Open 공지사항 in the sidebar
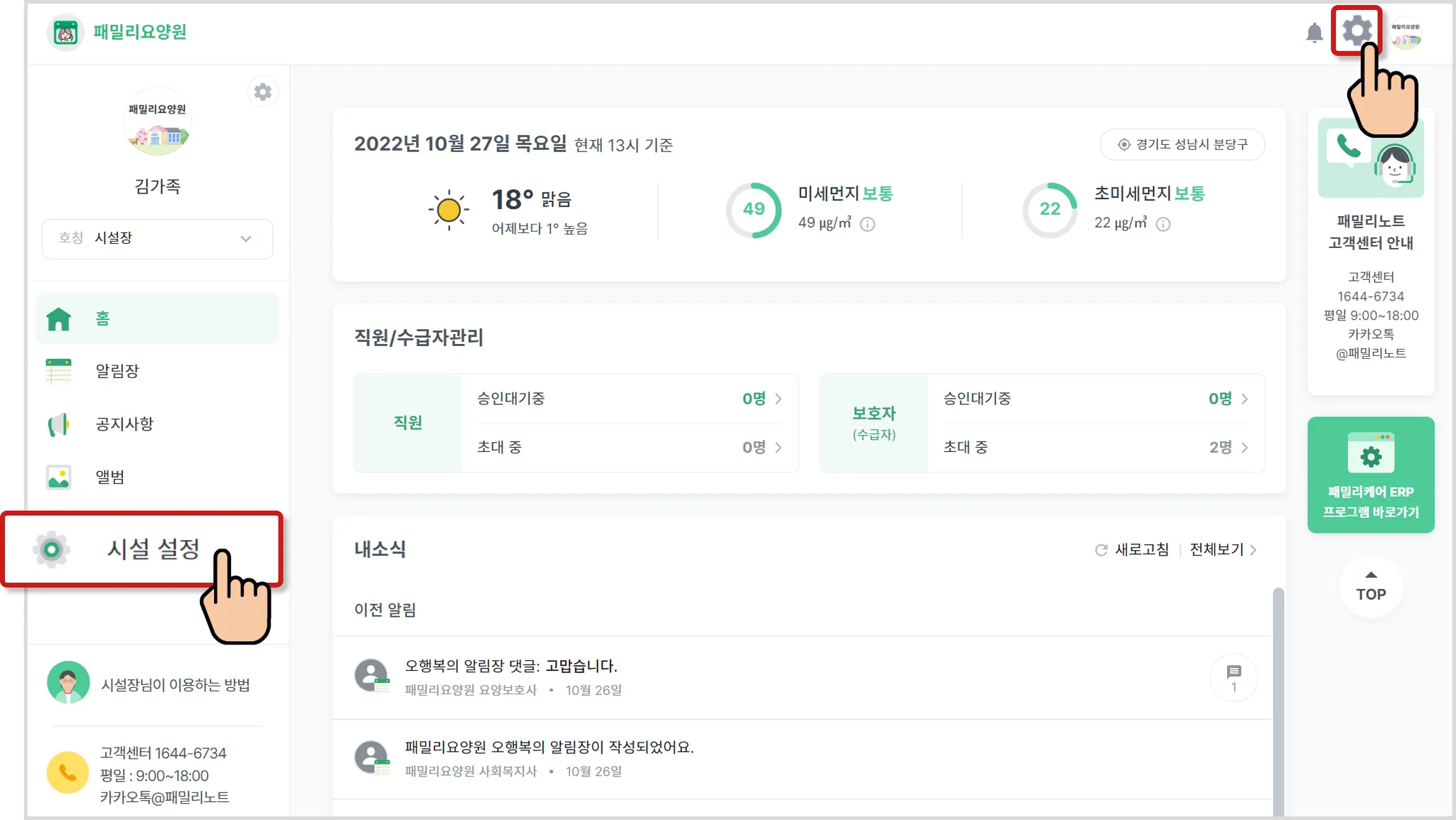1456x820 pixels. point(124,424)
